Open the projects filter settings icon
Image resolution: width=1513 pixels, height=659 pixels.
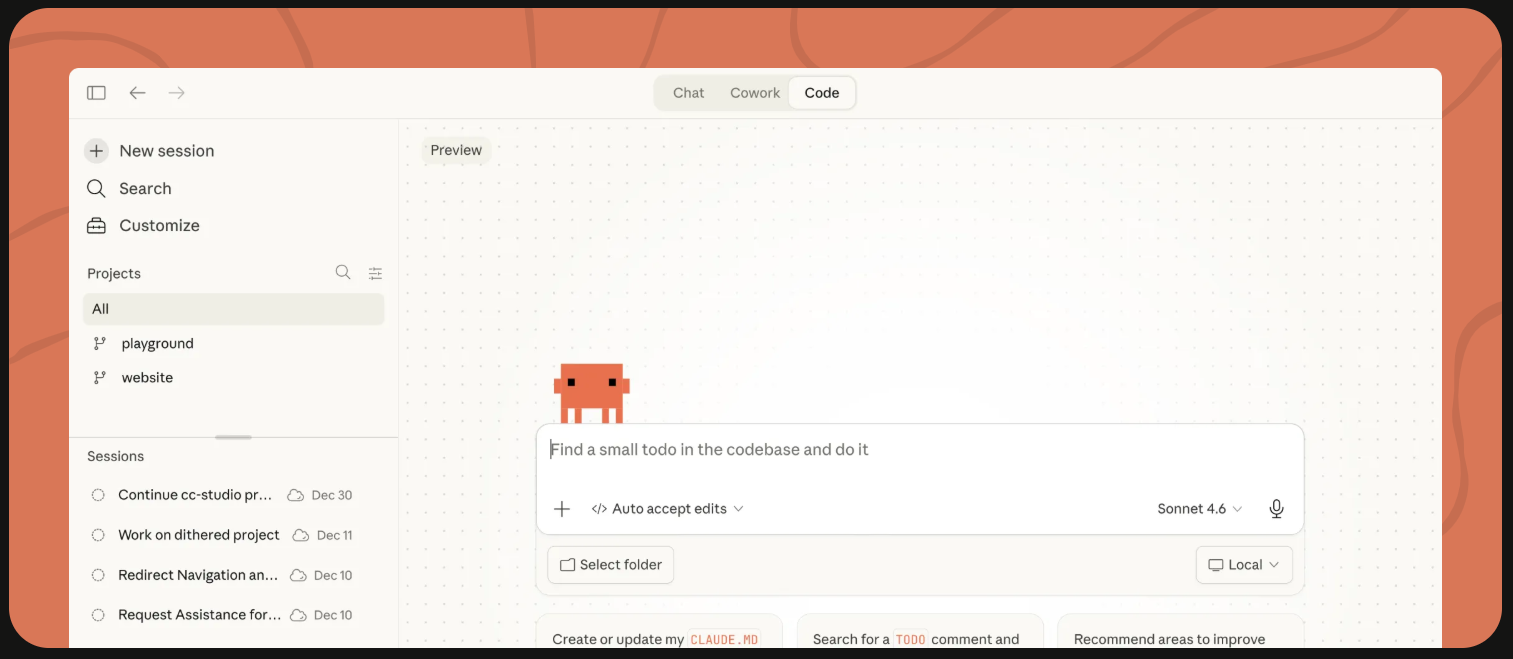pos(375,273)
